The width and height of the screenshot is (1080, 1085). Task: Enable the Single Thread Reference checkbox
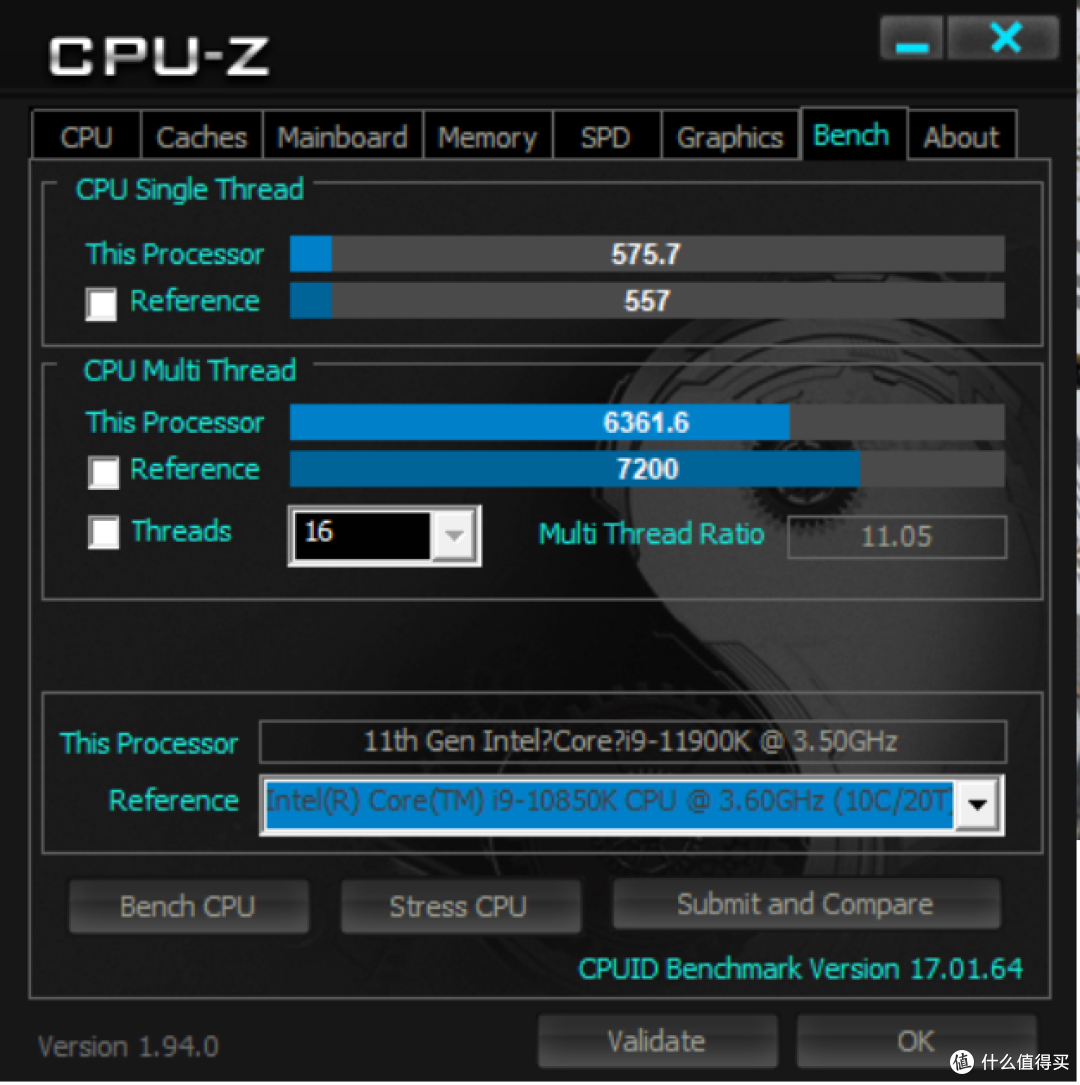[101, 304]
